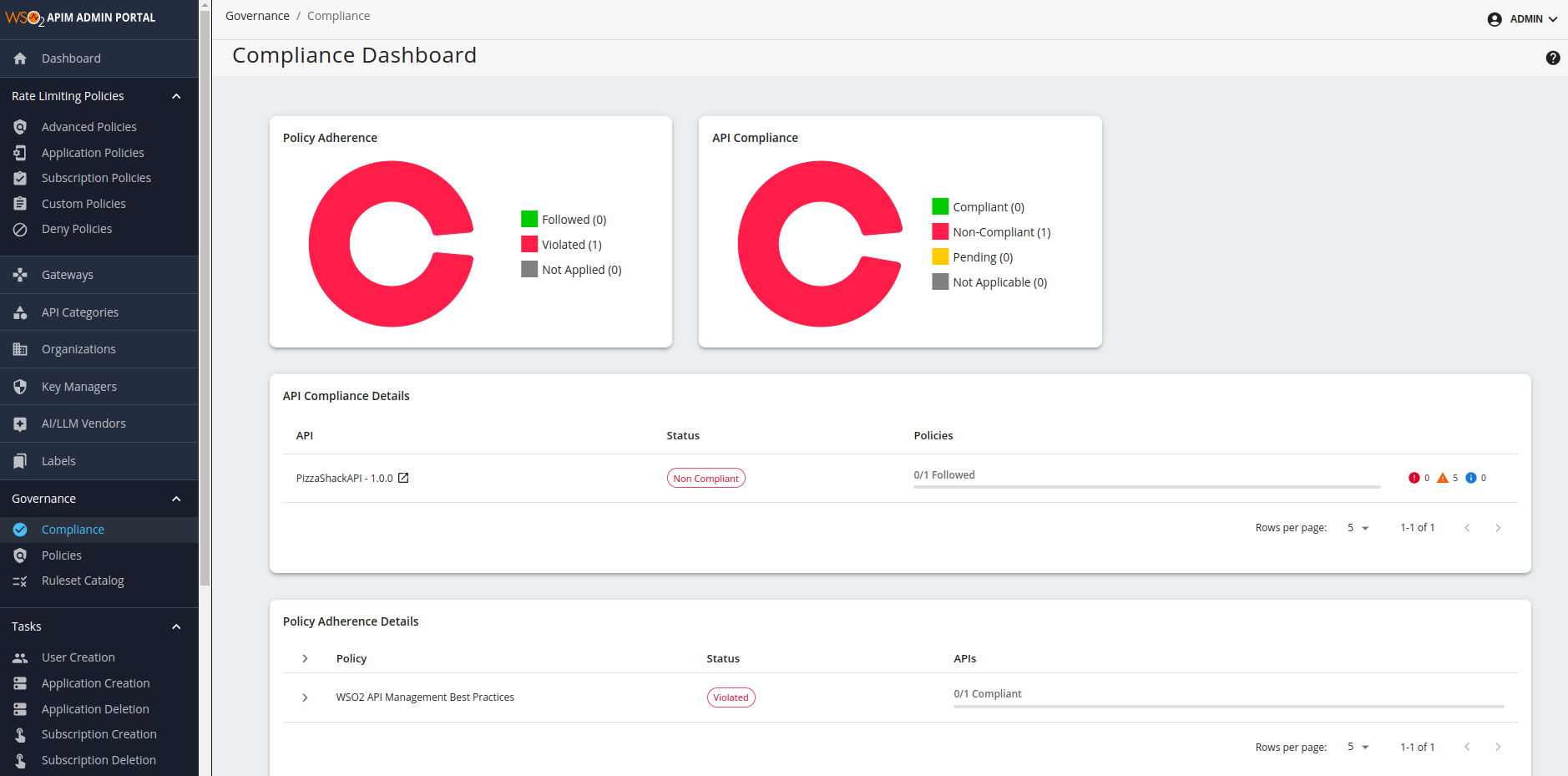Click the Compliance check-circle icon
Viewport: 1568px width, 776px height.
(x=20, y=530)
